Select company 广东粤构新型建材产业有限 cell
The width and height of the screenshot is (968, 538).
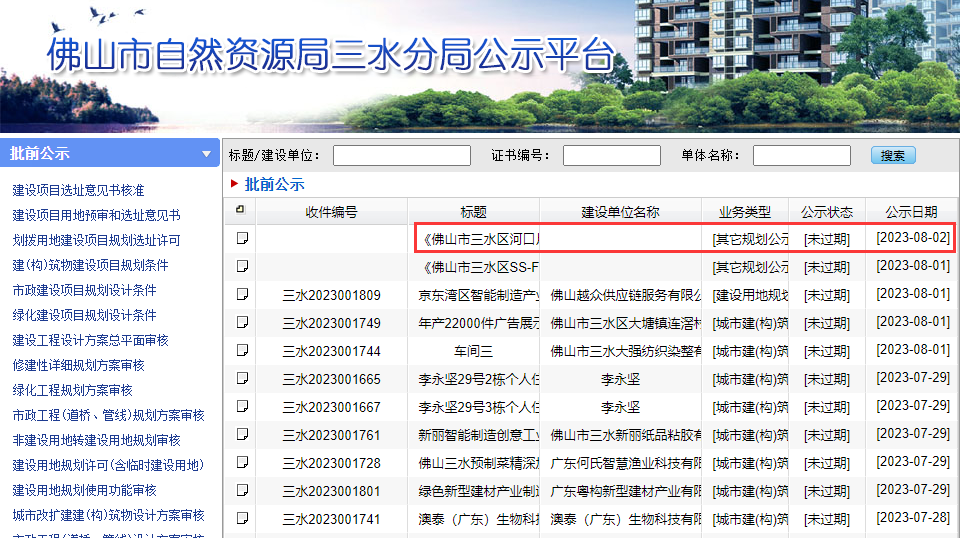point(625,491)
